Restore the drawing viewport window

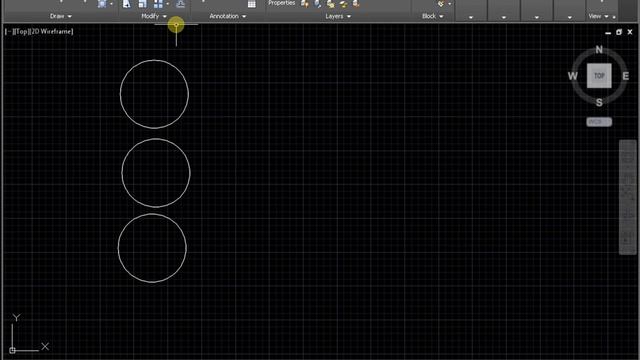click(619, 32)
